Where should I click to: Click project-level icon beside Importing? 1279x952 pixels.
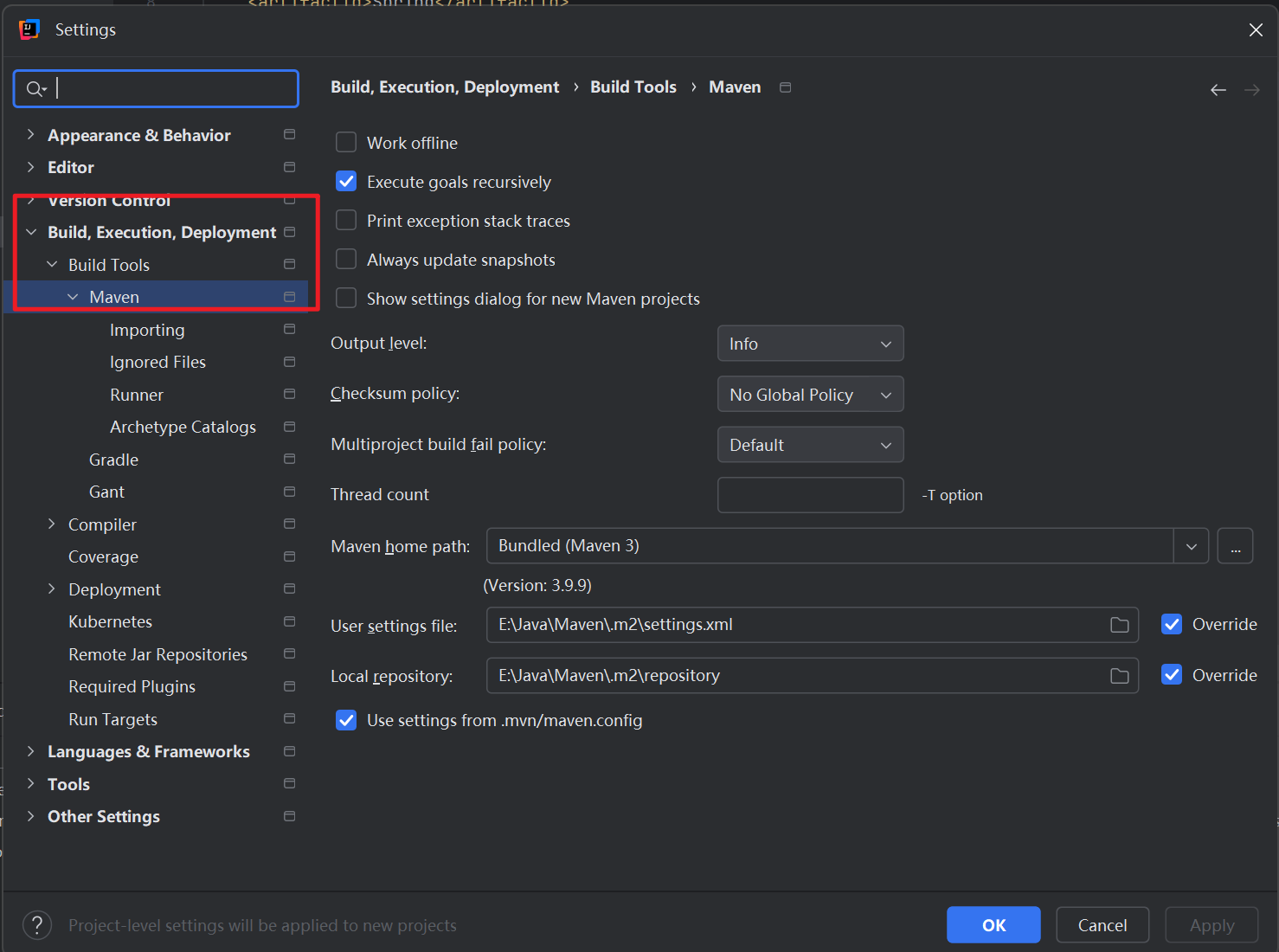click(x=290, y=329)
